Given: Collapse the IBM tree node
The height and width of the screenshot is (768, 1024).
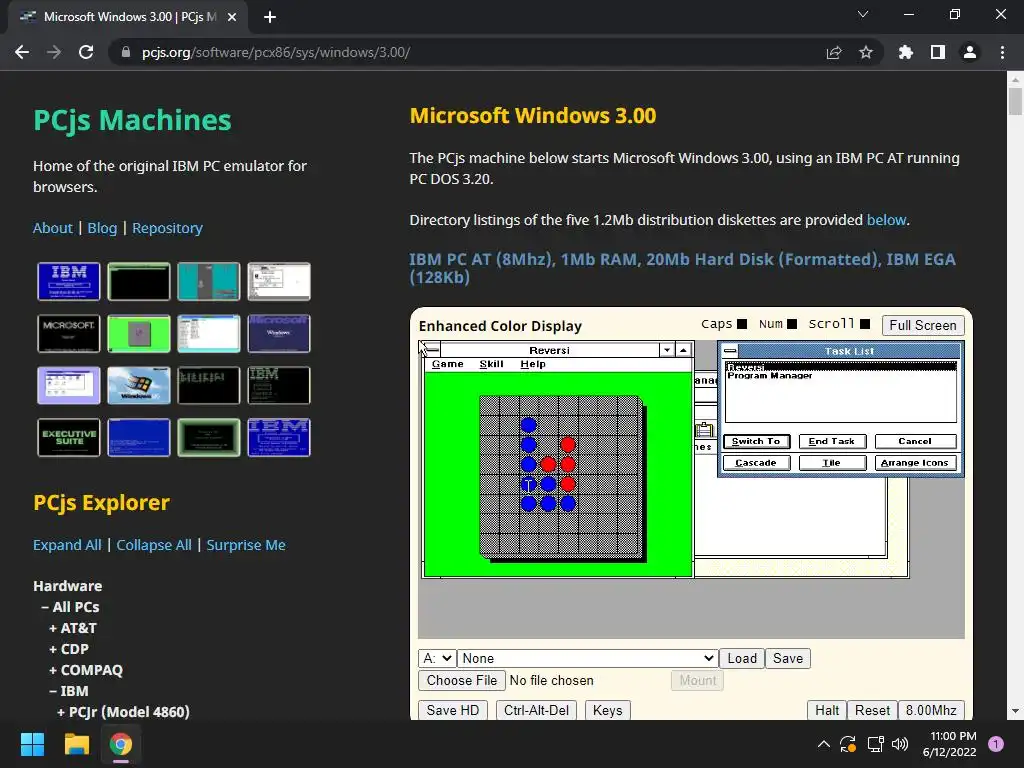Looking at the screenshot, I should tap(69, 691).
